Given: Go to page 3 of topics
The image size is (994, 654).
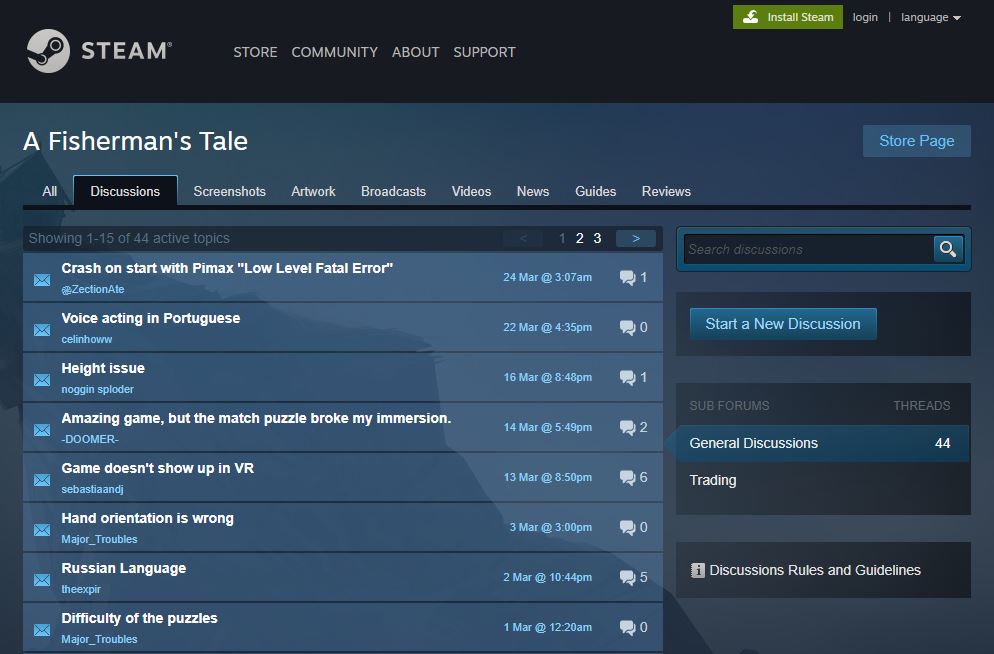Looking at the screenshot, I should tap(597, 238).
